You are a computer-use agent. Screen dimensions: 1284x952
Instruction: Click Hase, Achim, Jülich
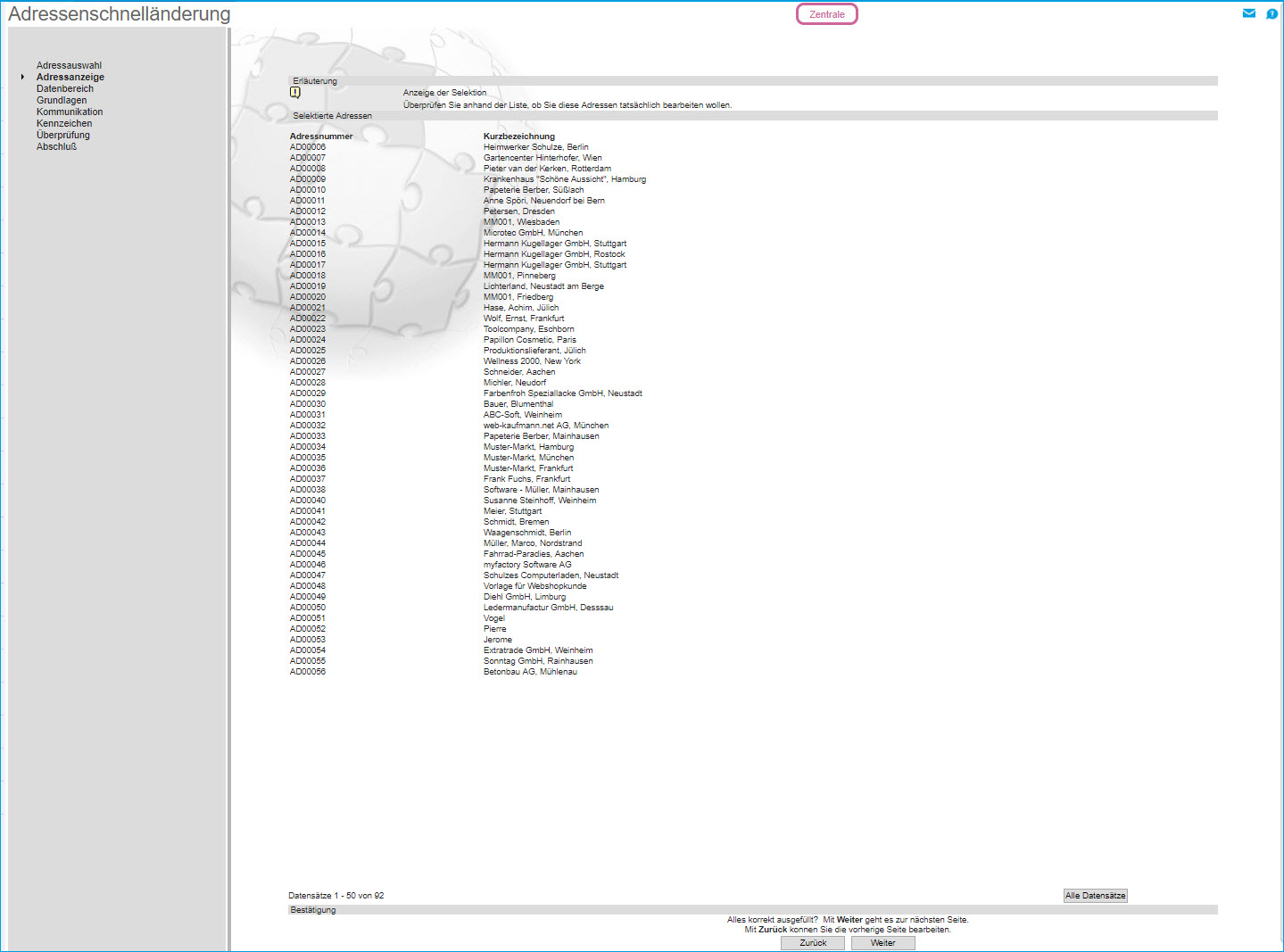pos(521,308)
